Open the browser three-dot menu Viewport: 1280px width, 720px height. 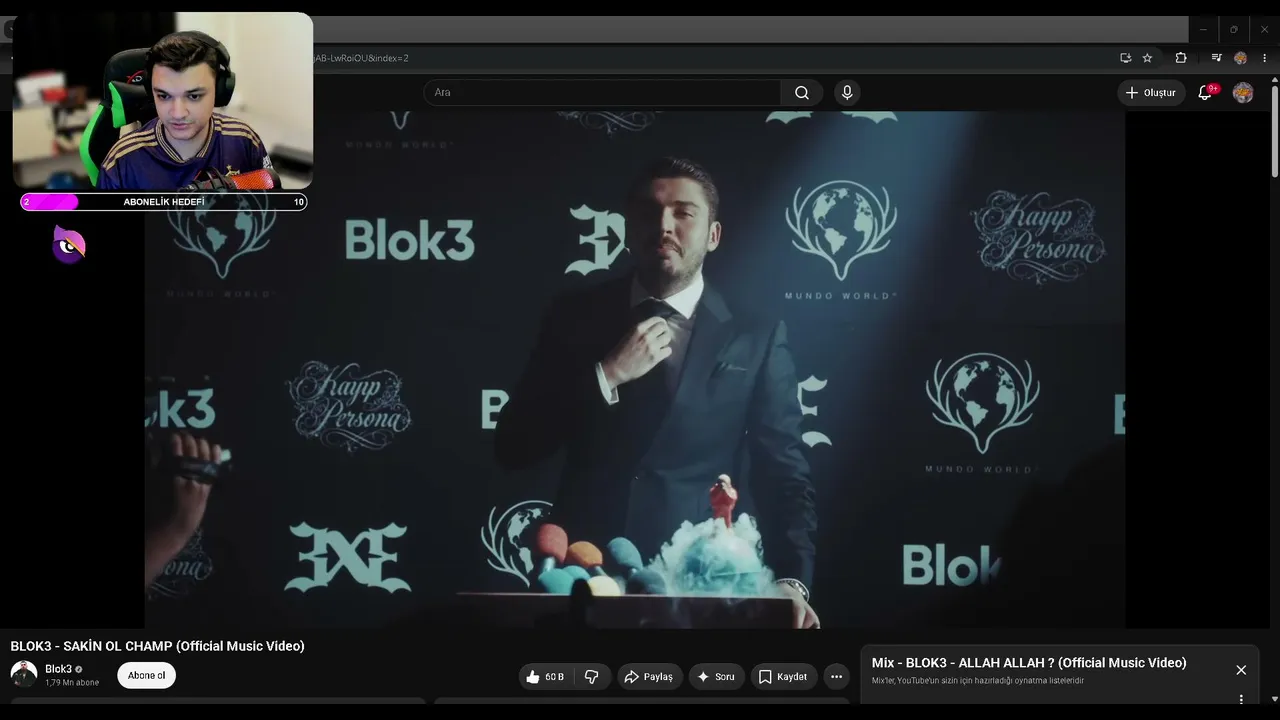click(x=1264, y=58)
